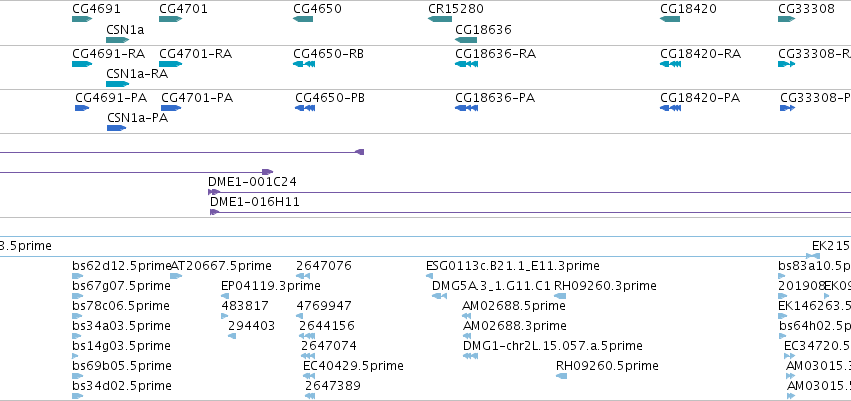Click the AM02688.5prime EST label
This screenshot has height=401, width=851.
[513, 305]
